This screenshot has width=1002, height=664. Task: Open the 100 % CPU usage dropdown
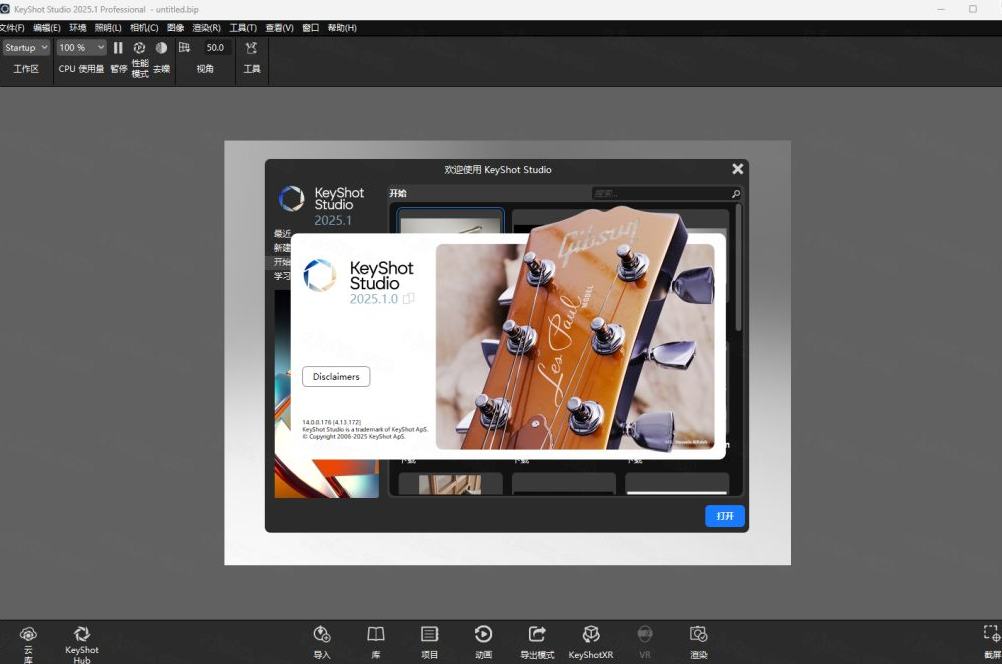(81, 48)
